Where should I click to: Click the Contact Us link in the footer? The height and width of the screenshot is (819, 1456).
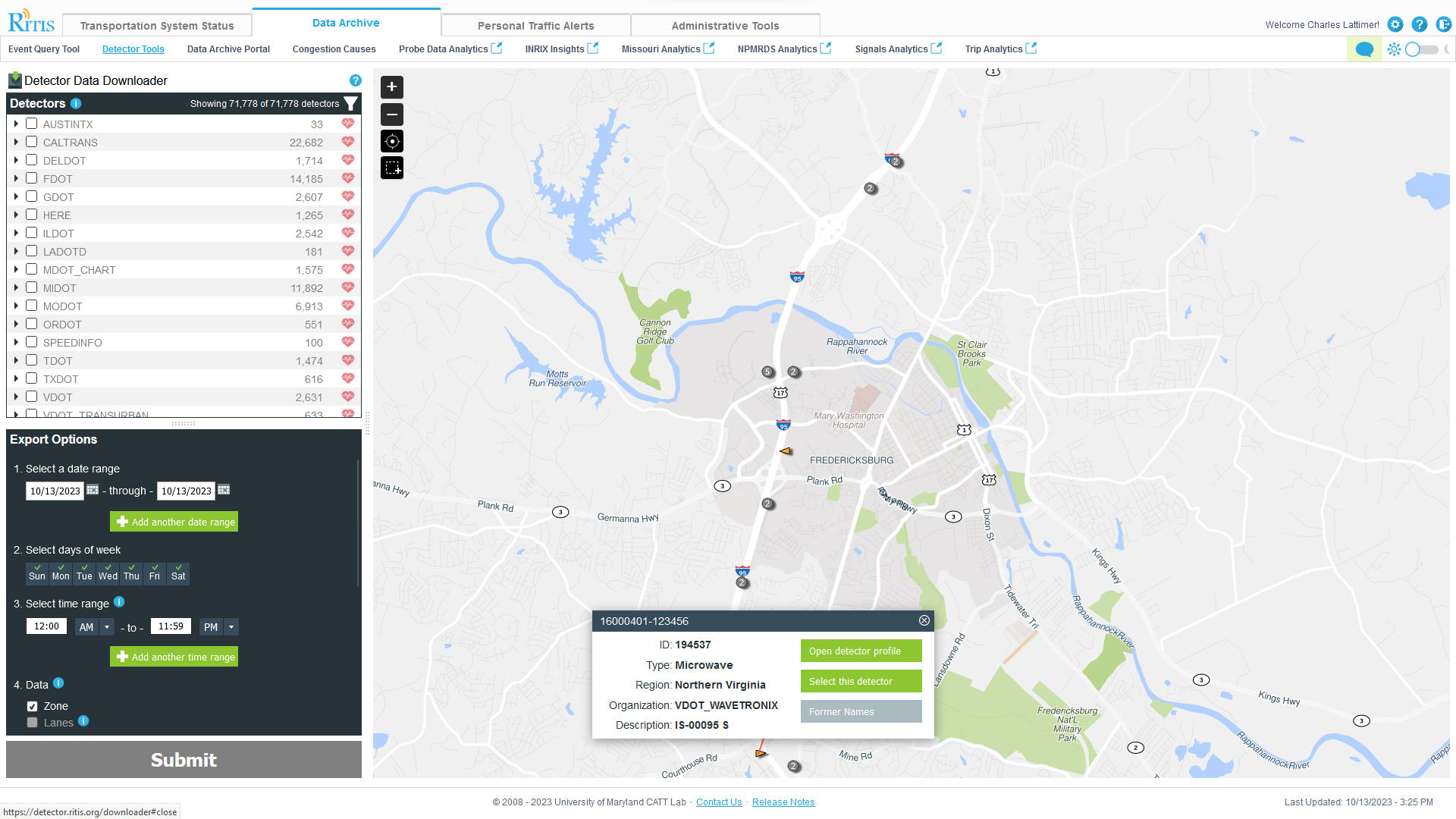[x=718, y=802]
